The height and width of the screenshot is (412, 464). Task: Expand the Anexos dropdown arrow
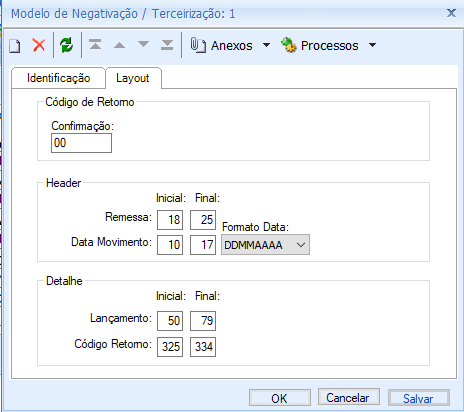266,45
